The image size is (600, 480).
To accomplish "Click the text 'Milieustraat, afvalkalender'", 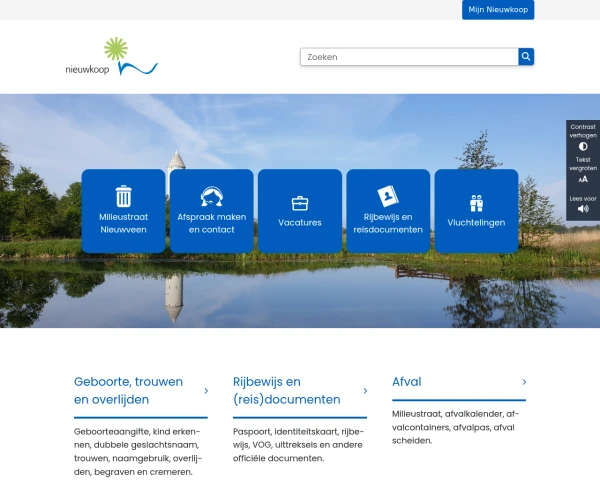I will click(447, 414).
